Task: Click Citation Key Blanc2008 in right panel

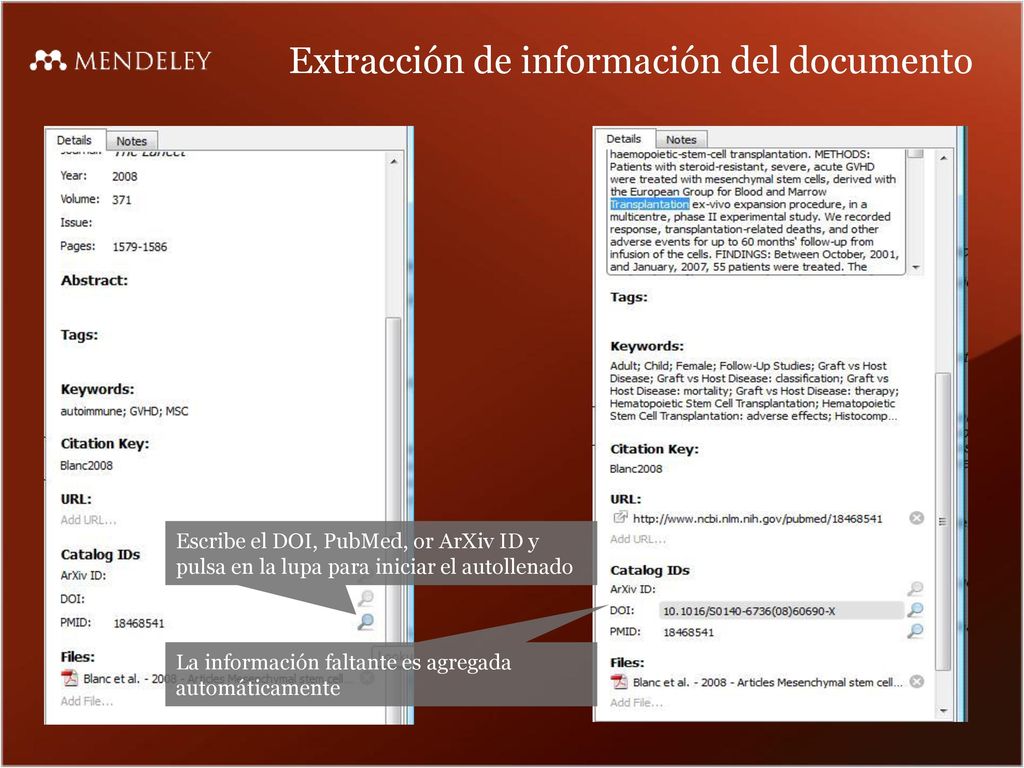Action: click(x=636, y=469)
